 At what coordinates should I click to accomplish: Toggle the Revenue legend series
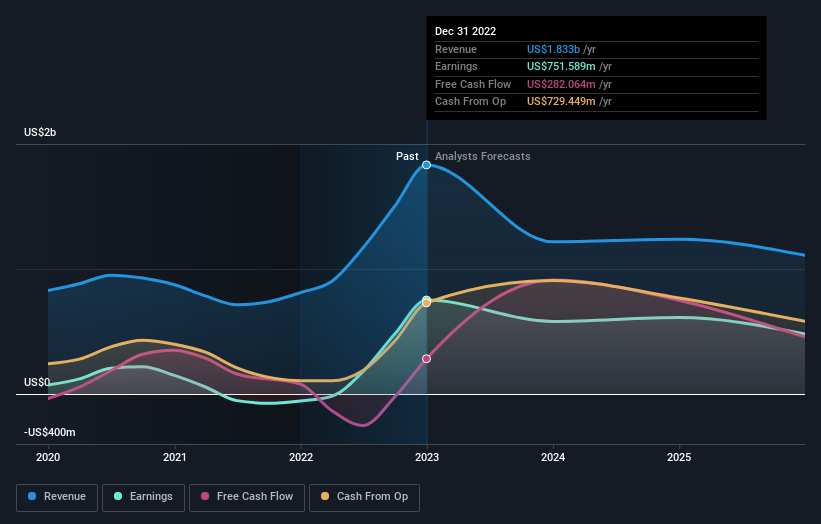[57, 497]
